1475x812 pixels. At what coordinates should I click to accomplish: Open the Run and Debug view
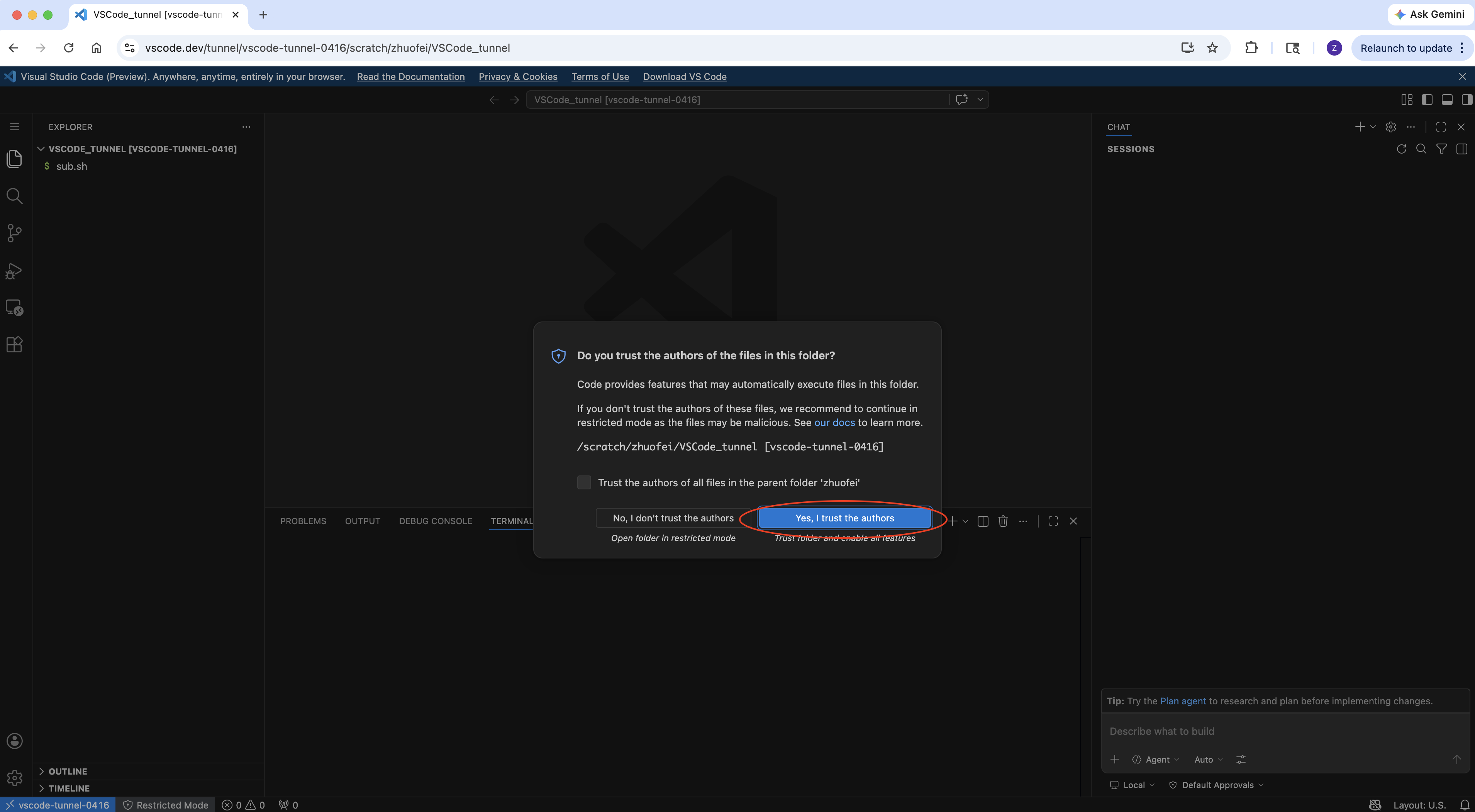14,271
